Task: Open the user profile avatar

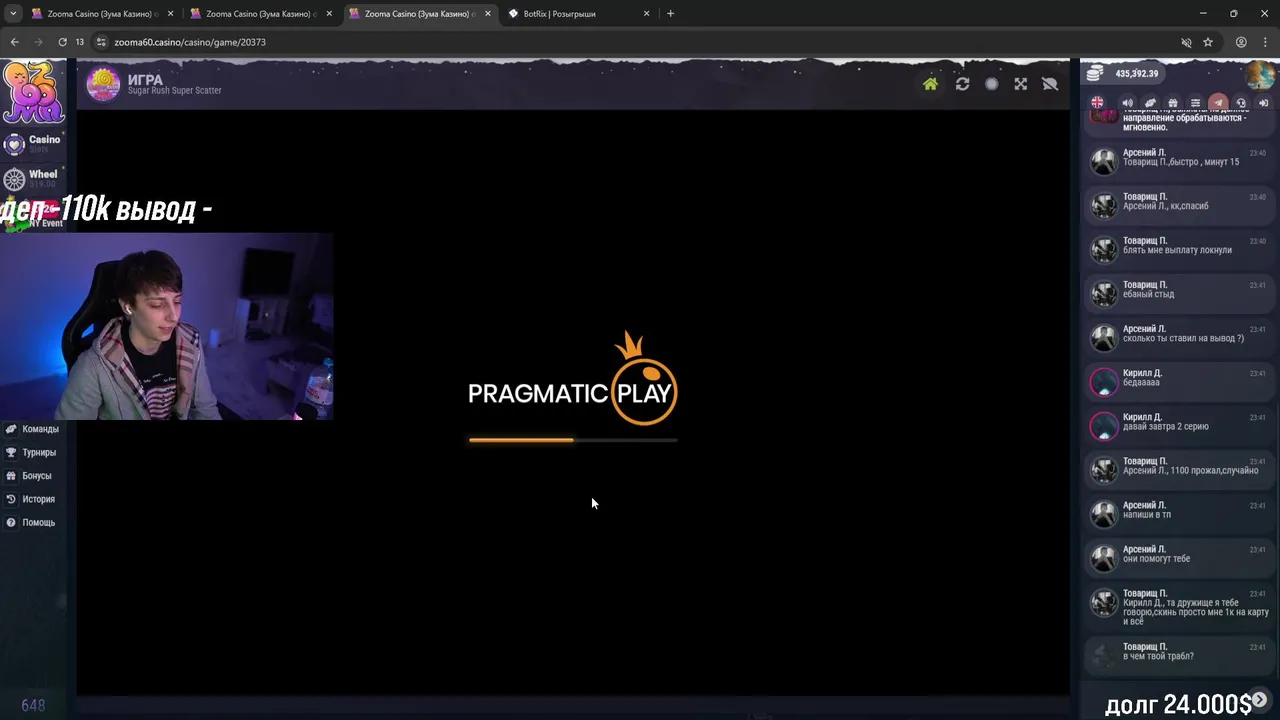Action: (x=1260, y=74)
